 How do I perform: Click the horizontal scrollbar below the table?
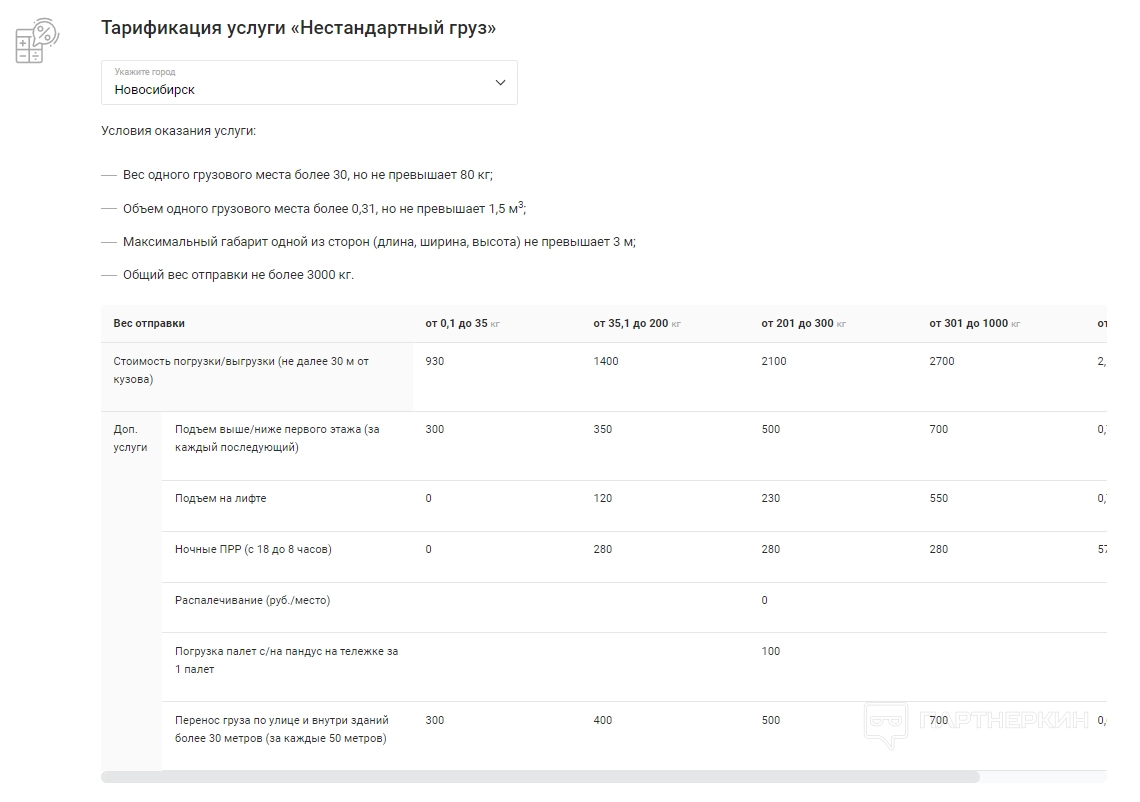point(540,777)
